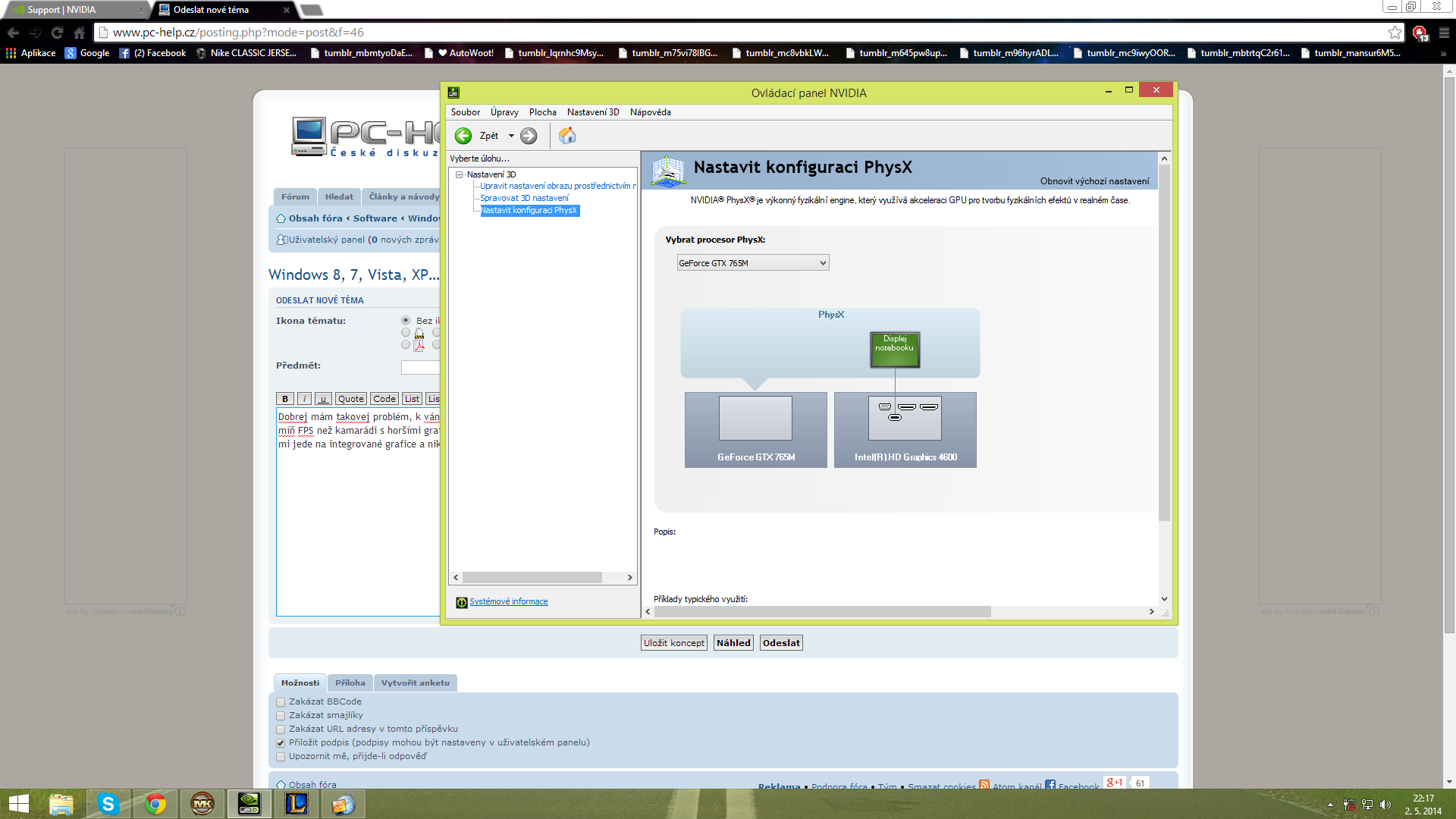Open League of Legends taskbar icon

tap(296, 804)
